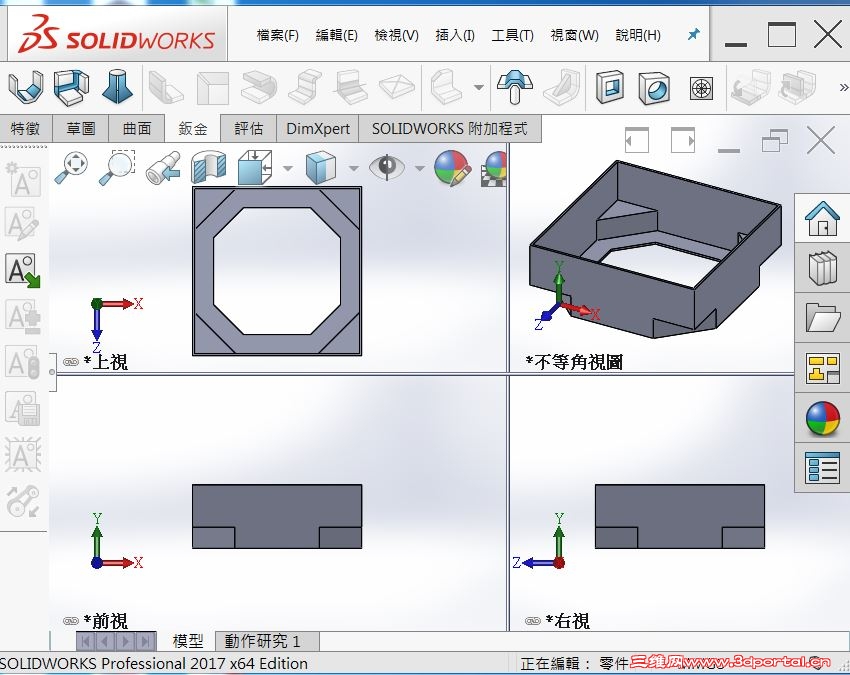Click the greyed Hem tool icon
The height and width of the screenshot is (675, 850).
pyautogui.click(x=259, y=87)
